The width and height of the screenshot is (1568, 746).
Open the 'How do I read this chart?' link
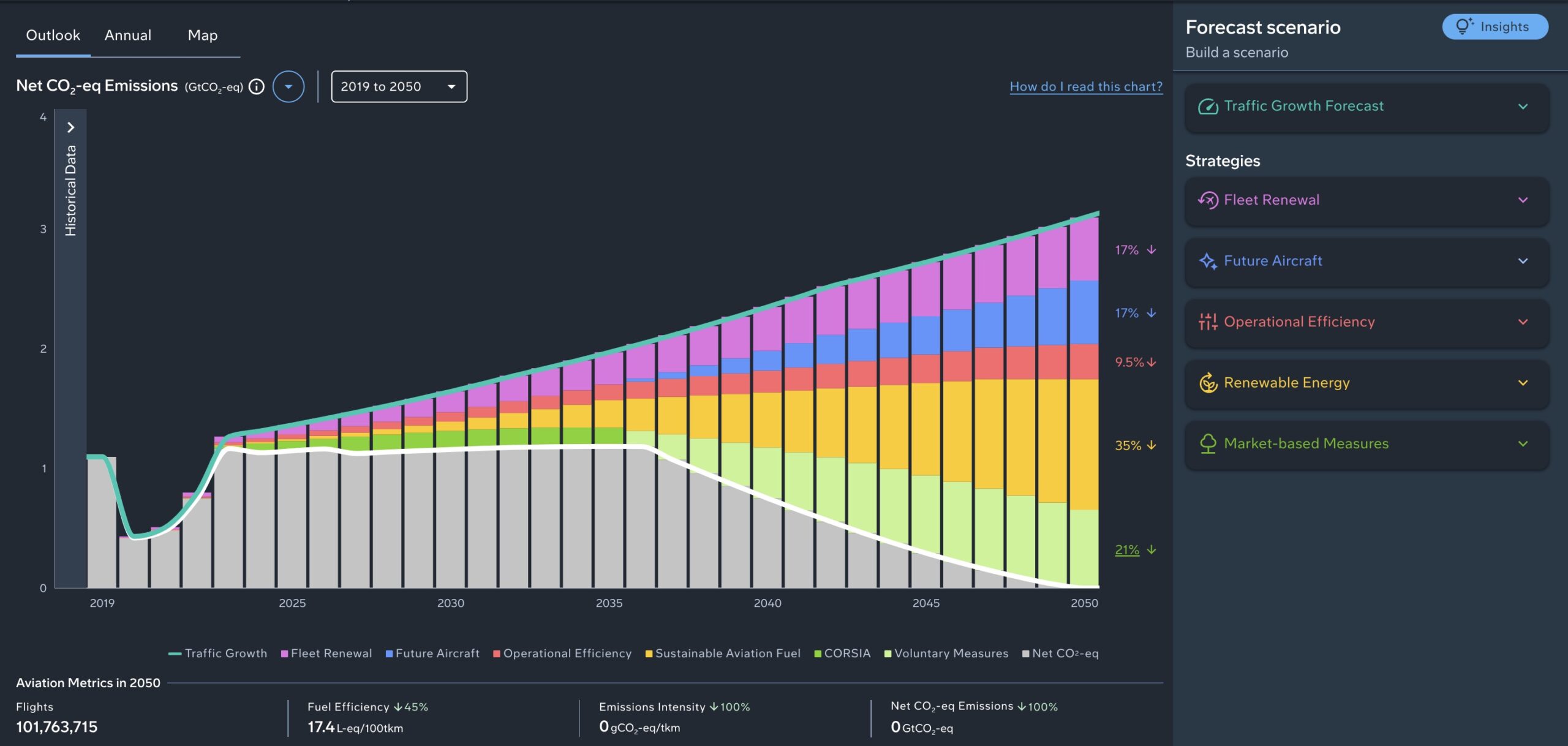click(x=1085, y=86)
